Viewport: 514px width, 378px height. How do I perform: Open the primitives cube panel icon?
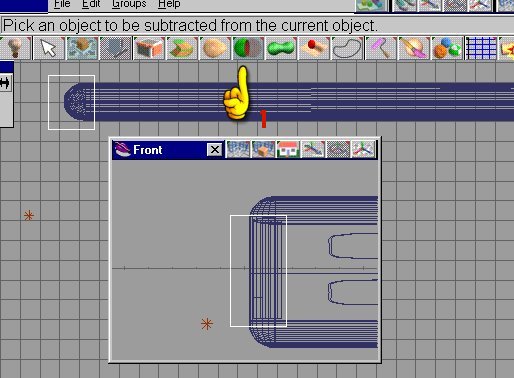(x=149, y=48)
